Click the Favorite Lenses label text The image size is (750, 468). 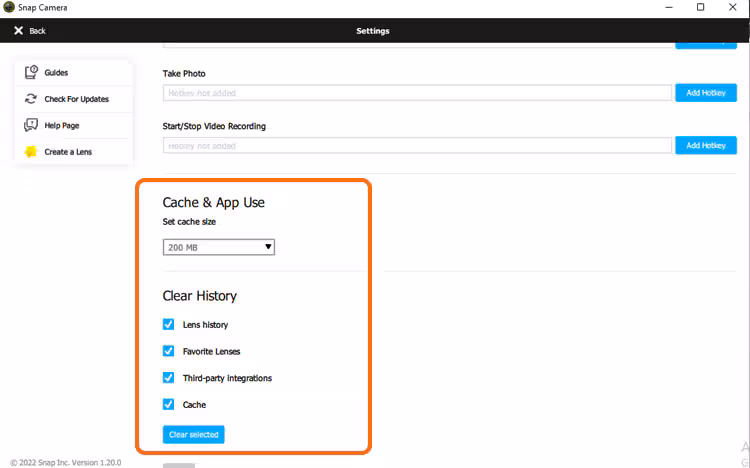(211, 352)
